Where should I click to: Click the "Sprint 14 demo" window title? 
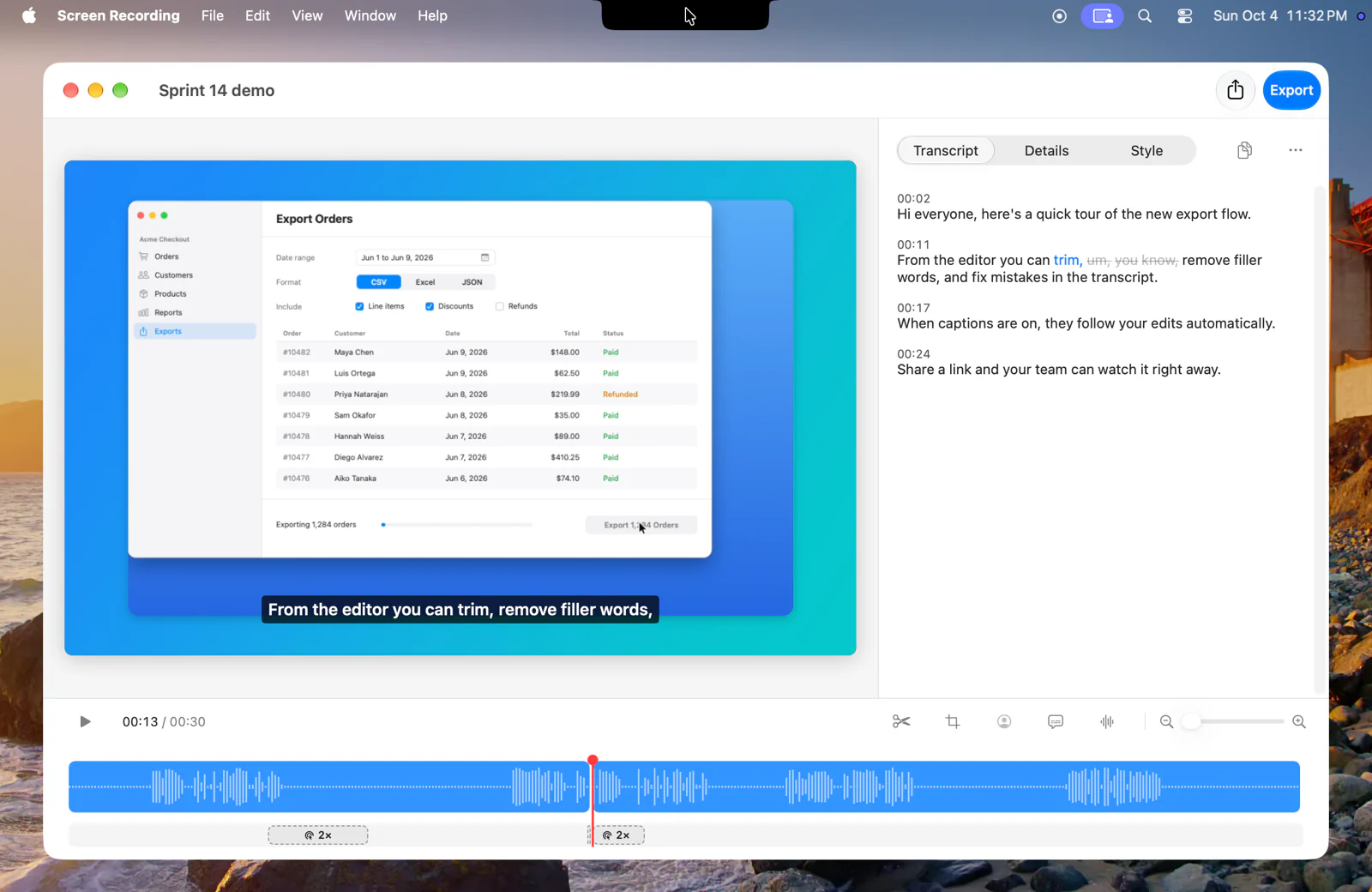tap(216, 90)
